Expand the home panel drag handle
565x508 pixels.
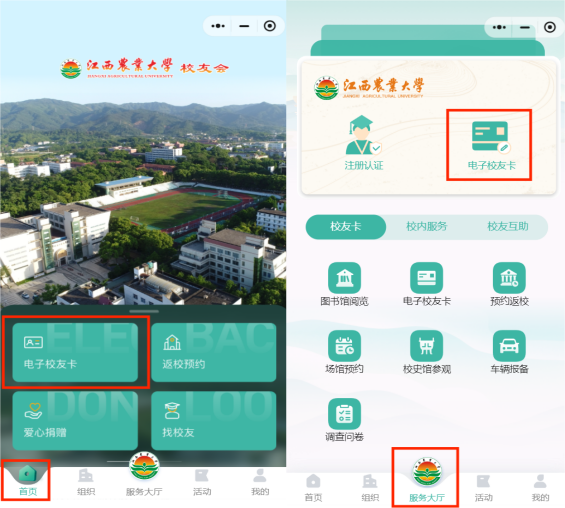144,311
